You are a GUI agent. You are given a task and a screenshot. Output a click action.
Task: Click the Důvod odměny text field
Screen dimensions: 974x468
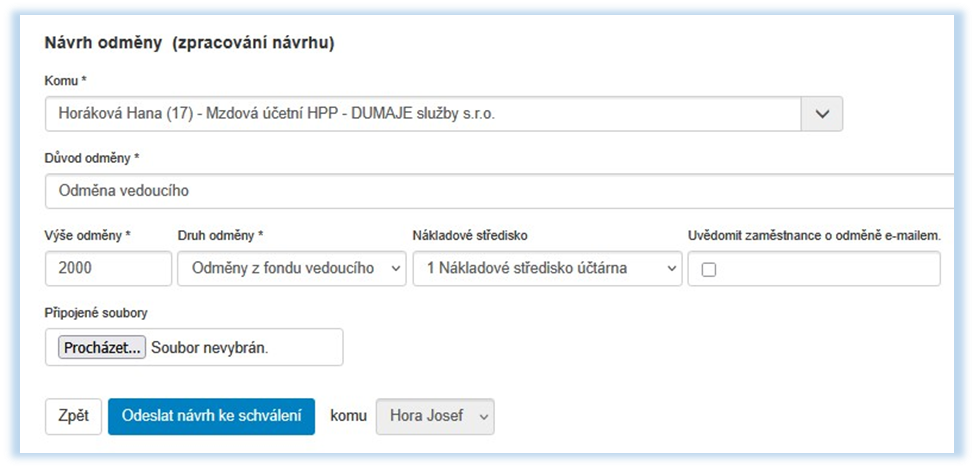[500, 191]
